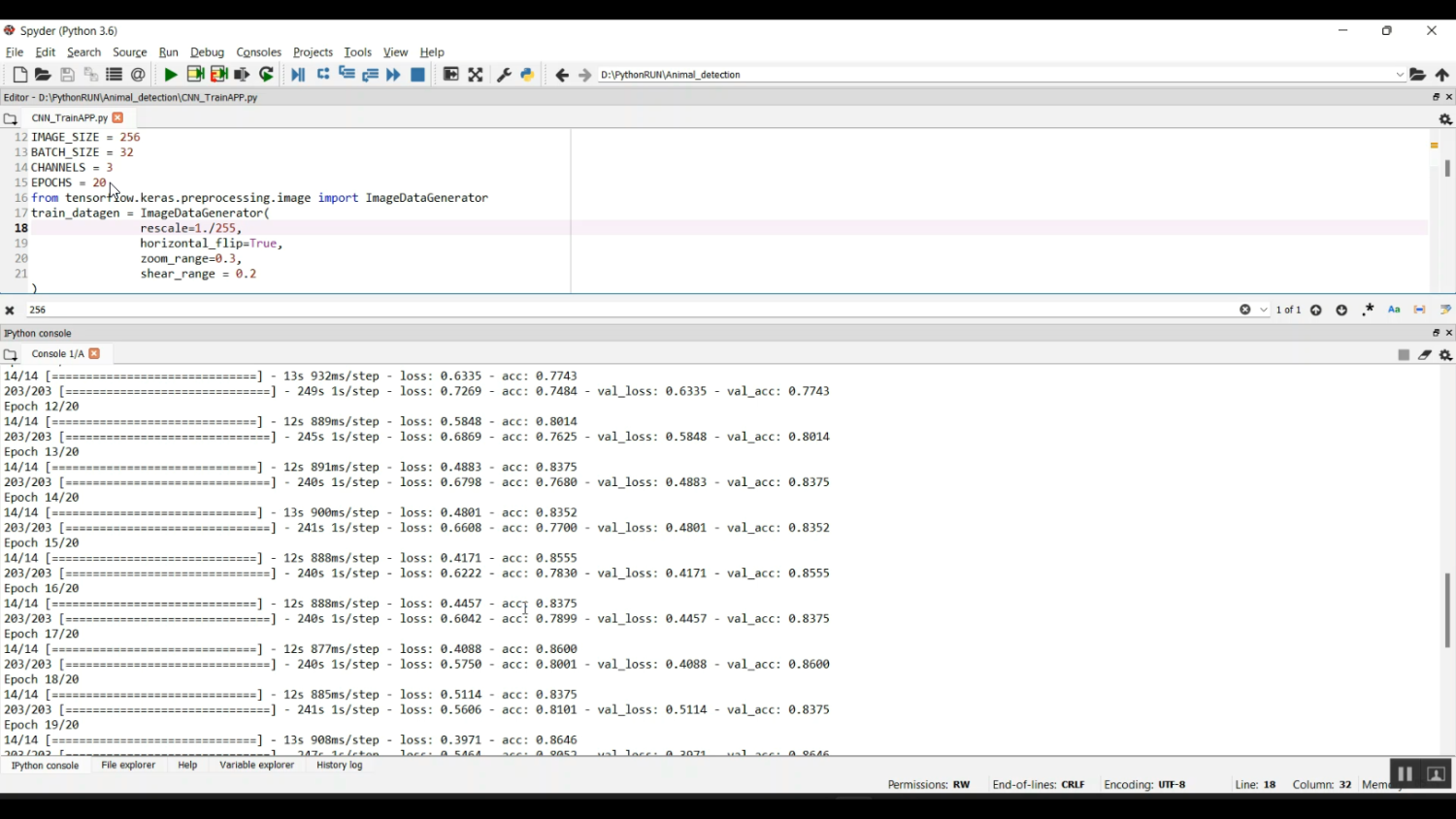Expand the find text history dropdown
Viewport: 1456px width, 819px height.
1264,311
